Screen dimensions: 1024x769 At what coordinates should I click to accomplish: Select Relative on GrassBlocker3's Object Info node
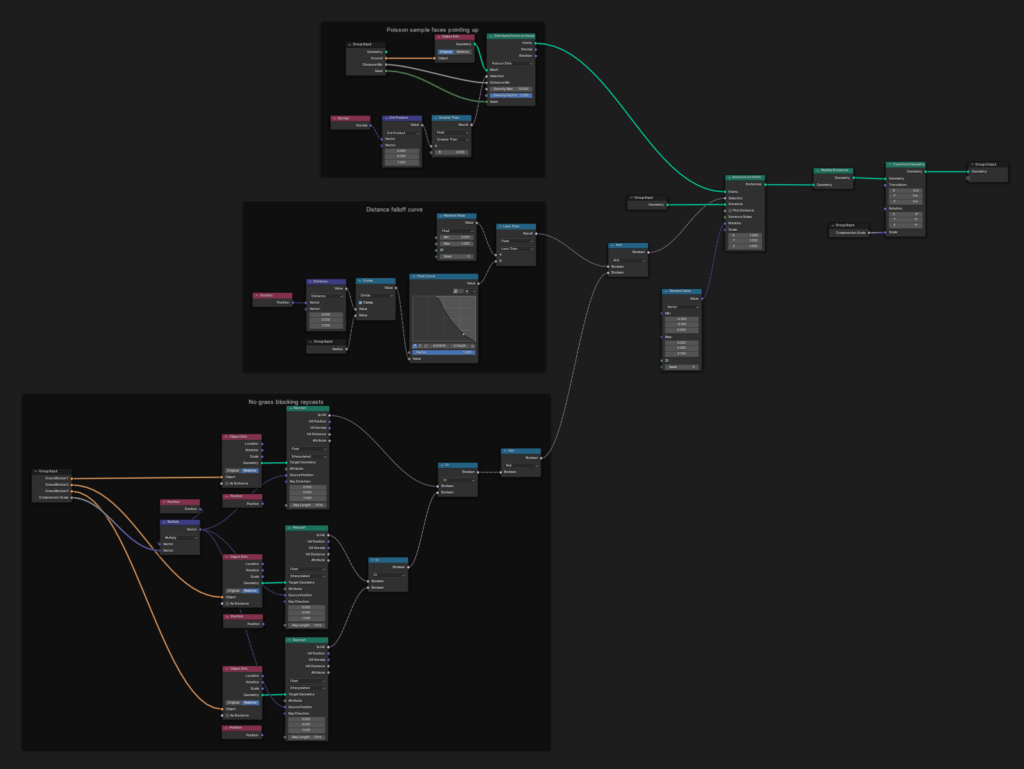click(x=250, y=702)
